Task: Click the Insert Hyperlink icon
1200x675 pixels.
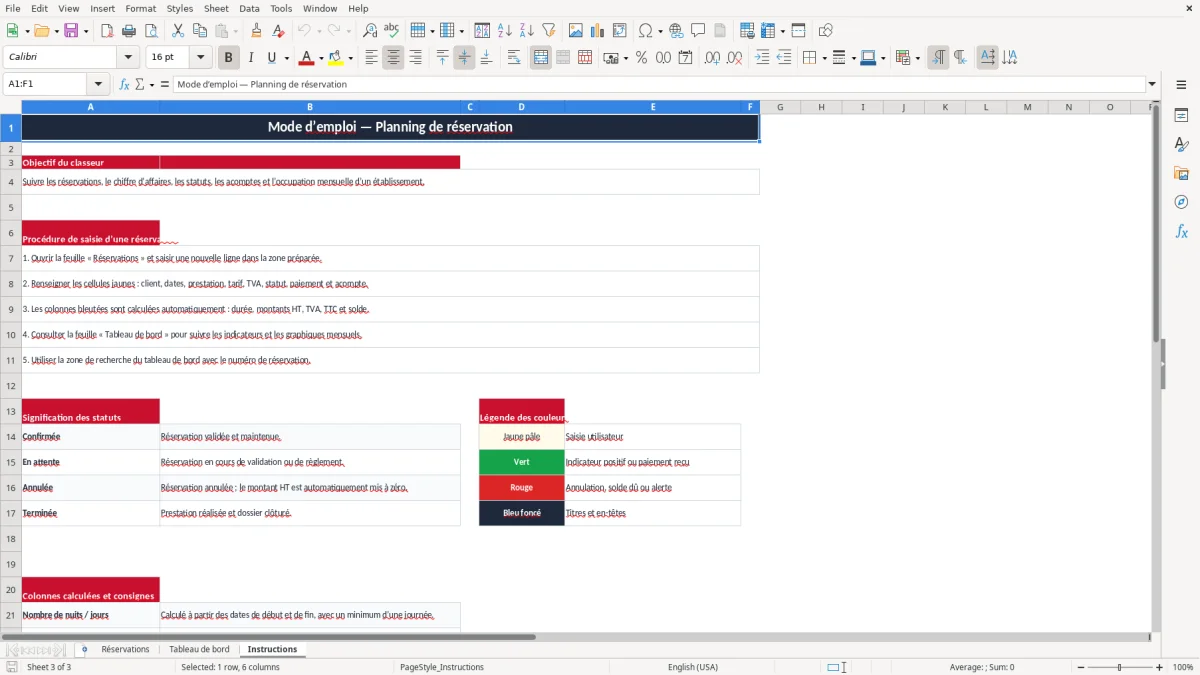Action: tap(676, 31)
